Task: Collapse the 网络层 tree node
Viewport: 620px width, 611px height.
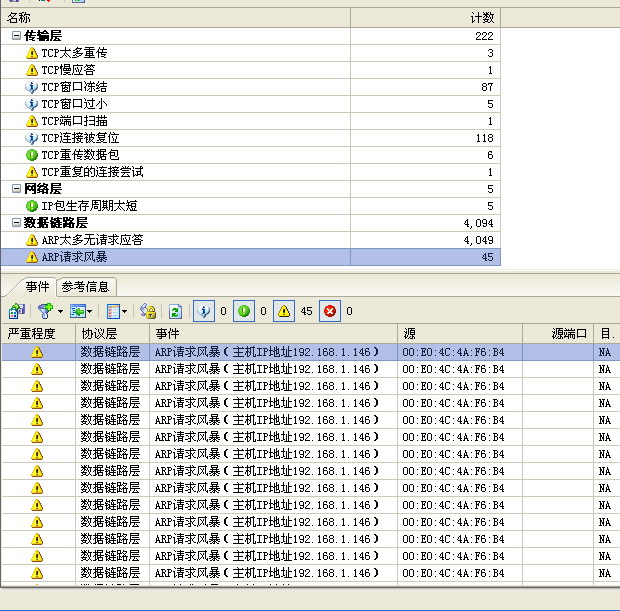Action: pos(16,188)
